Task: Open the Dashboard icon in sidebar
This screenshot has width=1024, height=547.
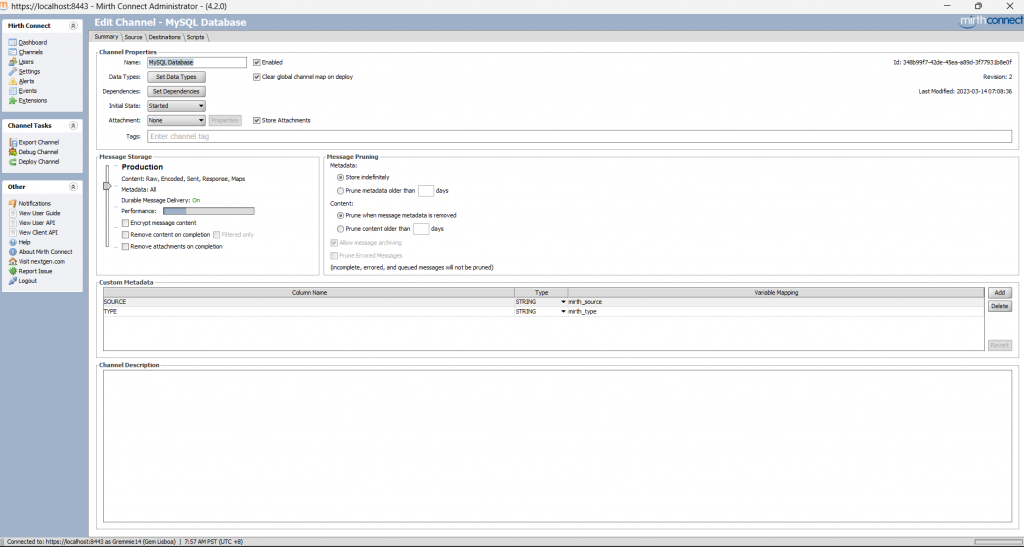Action: click(12, 42)
